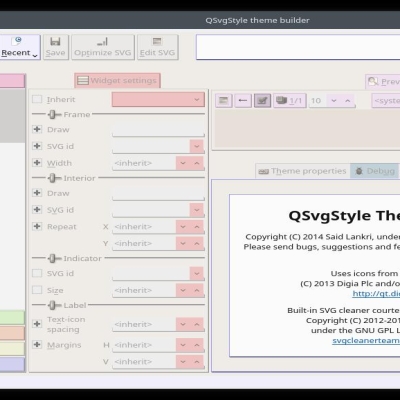Screen dimensions: 400x400
Task: Toggle the Frame Draw plus checkbox
Action: [37, 129]
